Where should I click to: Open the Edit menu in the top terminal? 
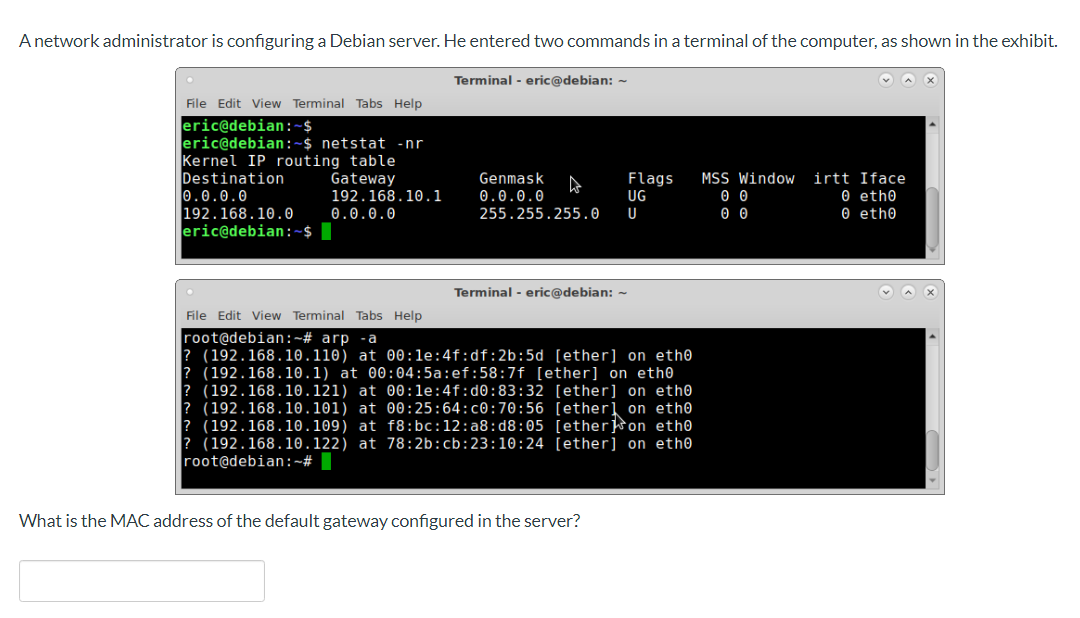(x=229, y=103)
